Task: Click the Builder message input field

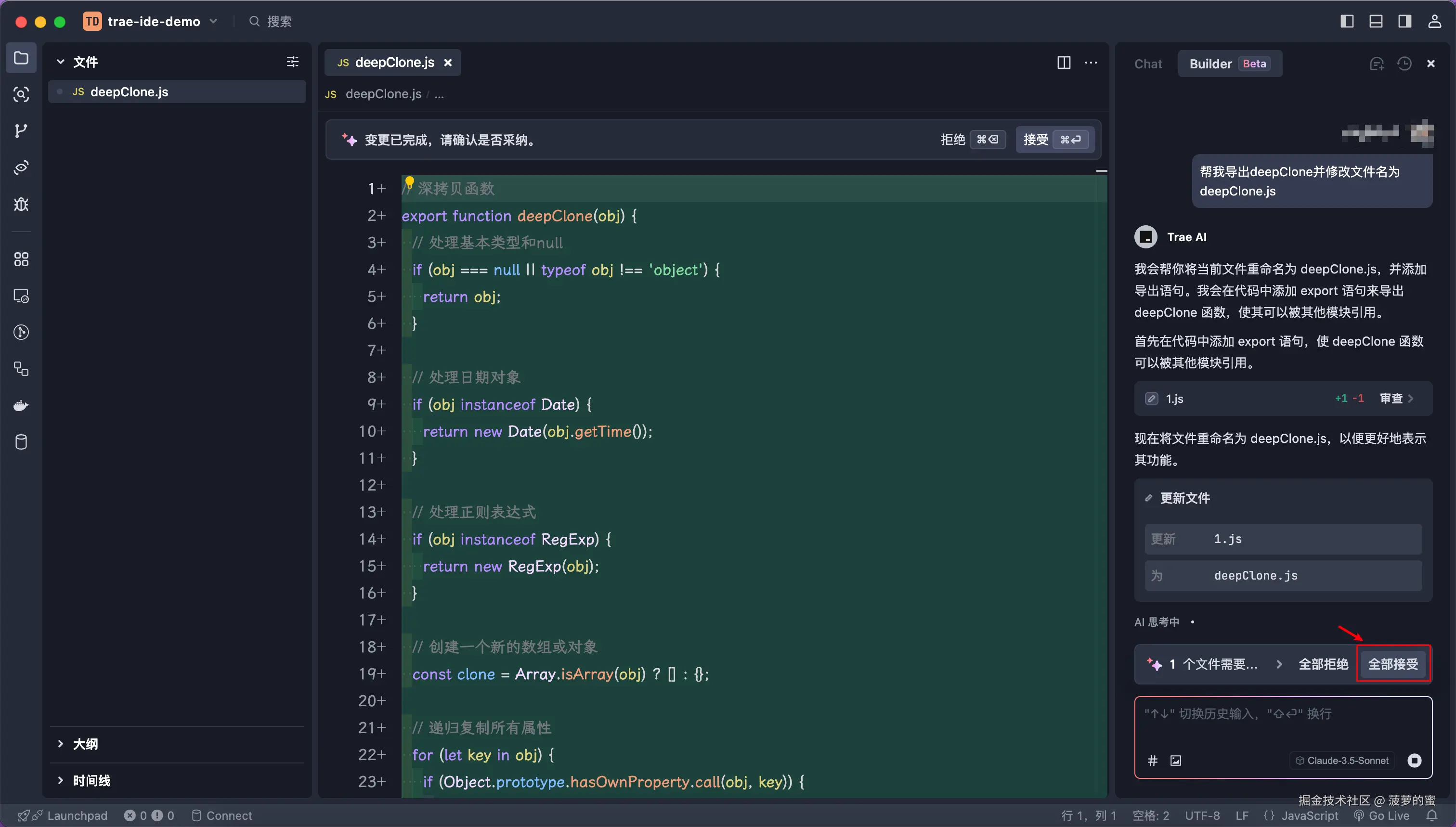Action: 1283,724
